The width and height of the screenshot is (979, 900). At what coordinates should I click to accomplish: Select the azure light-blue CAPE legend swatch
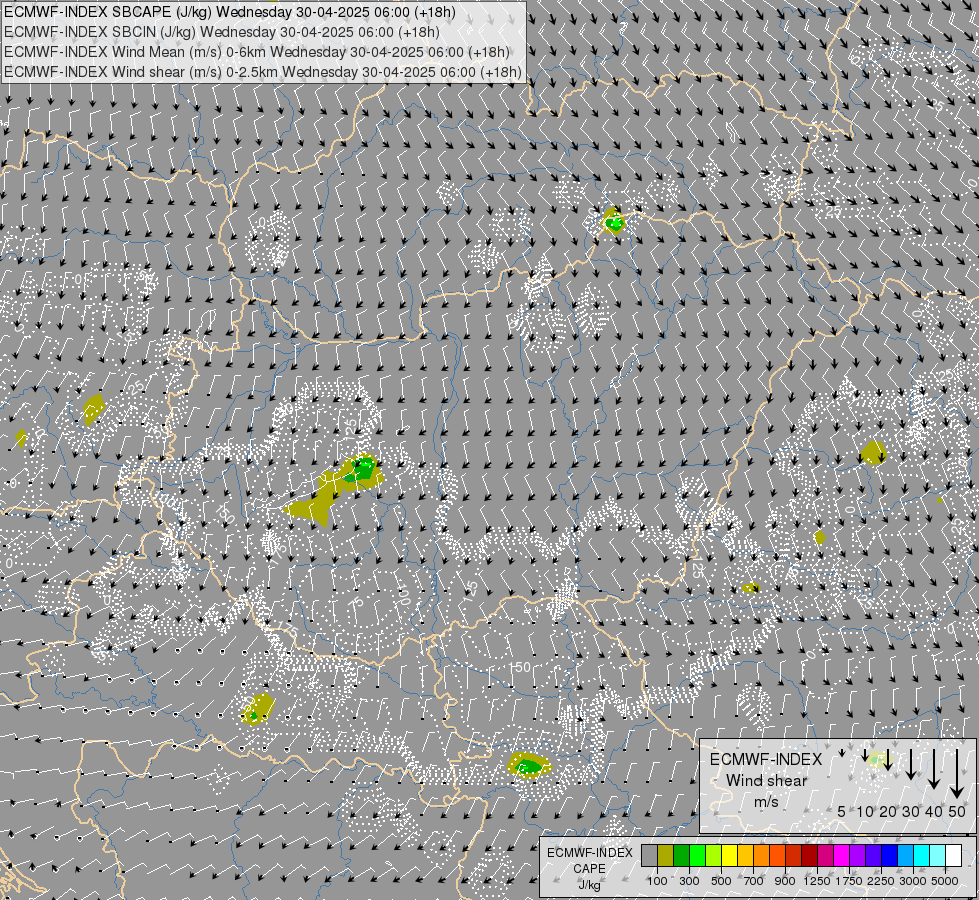(906, 856)
